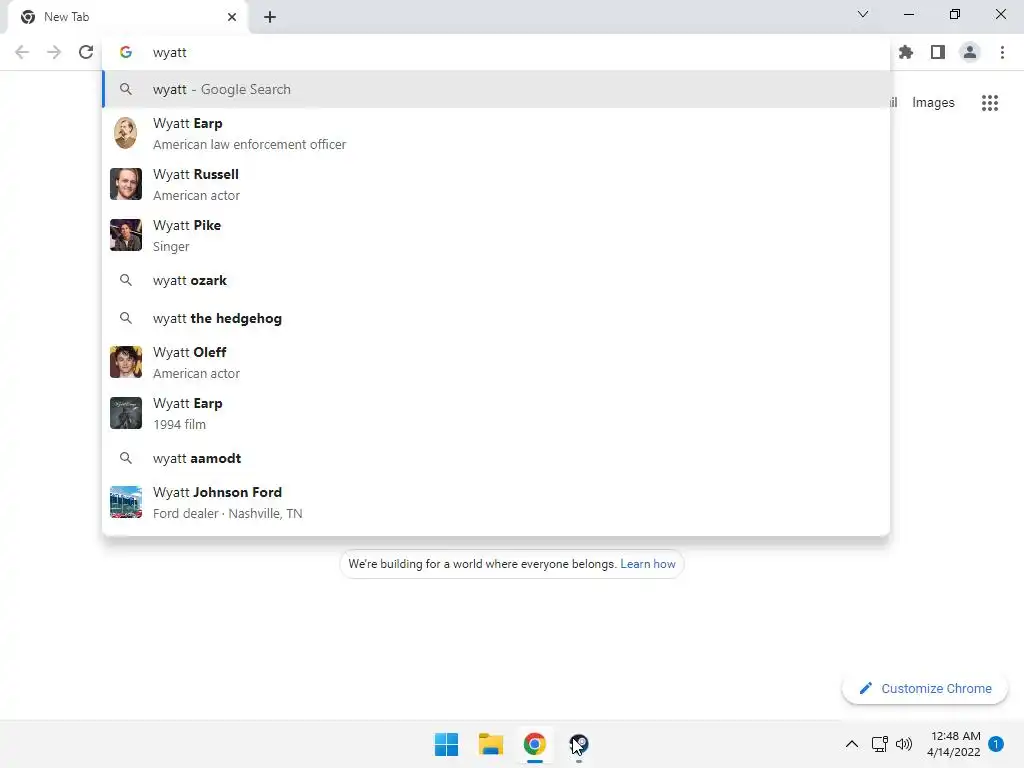This screenshot has height=768, width=1024.
Task: Open File Explorer from taskbar
Action: coord(490,744)
